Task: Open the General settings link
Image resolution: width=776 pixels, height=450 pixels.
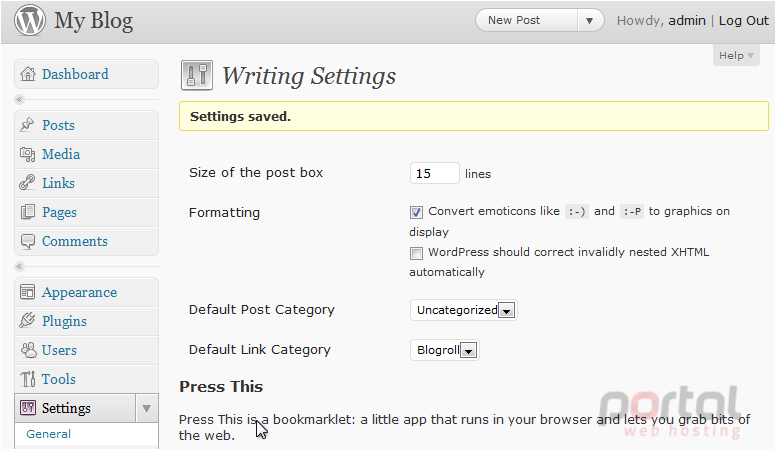Action: pos(48,434)
